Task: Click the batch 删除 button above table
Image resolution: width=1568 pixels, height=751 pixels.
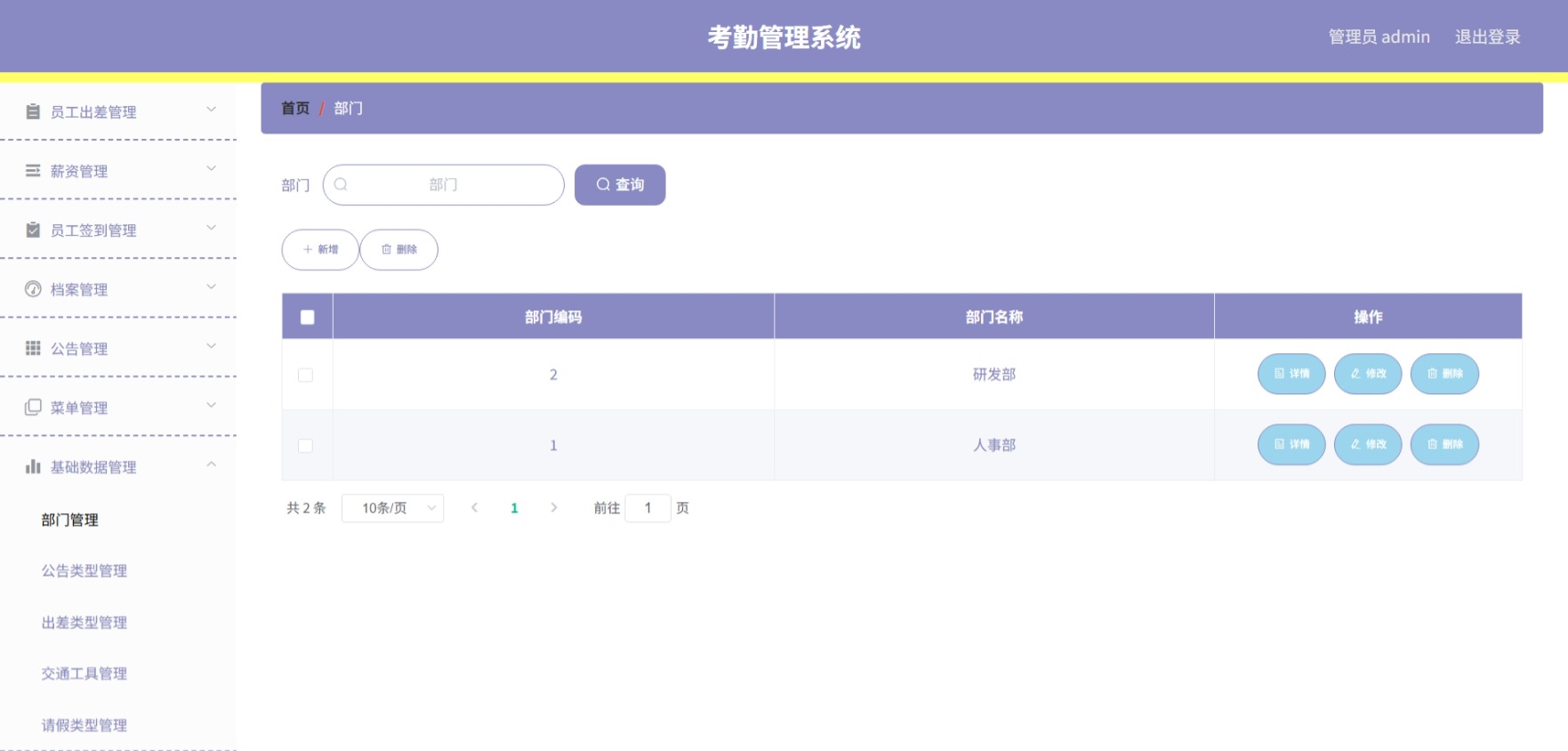Action: click(398, 250)
